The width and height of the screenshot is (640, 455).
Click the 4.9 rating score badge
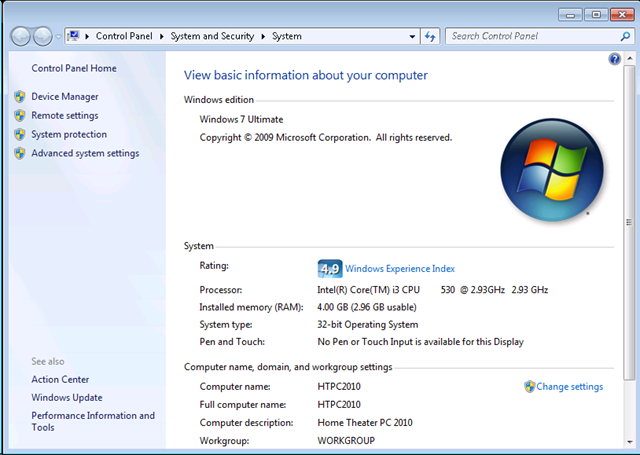329,268
